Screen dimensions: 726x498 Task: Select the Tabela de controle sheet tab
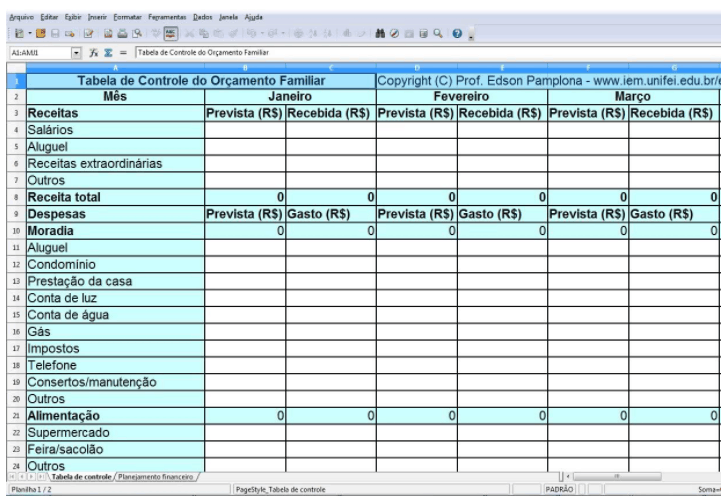pyautogui.click(x=82, y=477)
